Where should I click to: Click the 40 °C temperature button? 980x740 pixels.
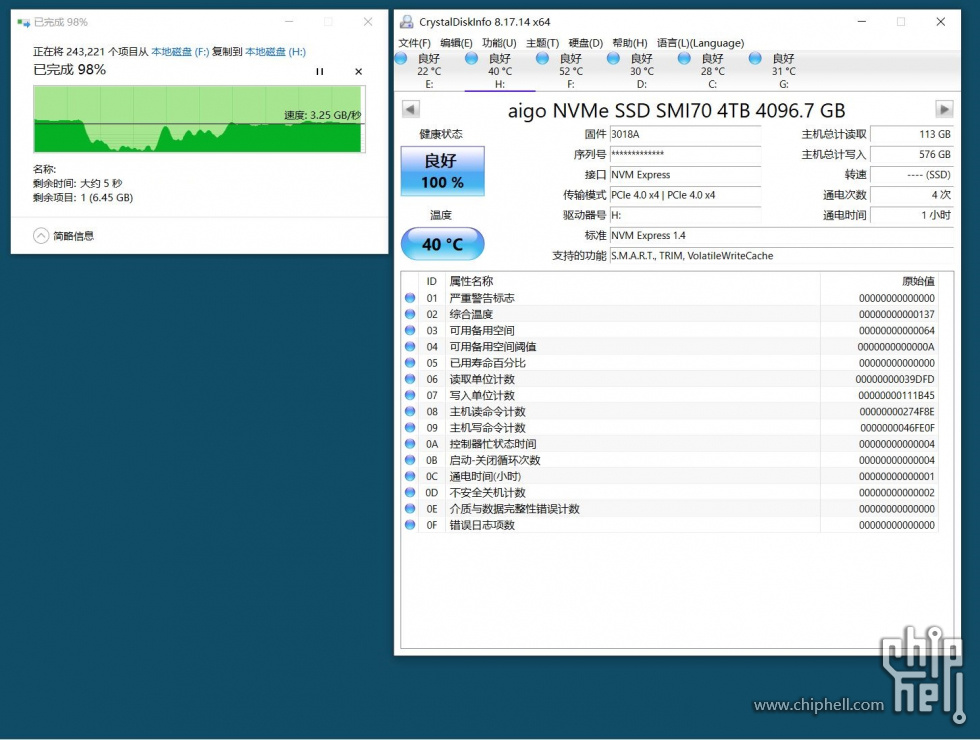point(442,244)
